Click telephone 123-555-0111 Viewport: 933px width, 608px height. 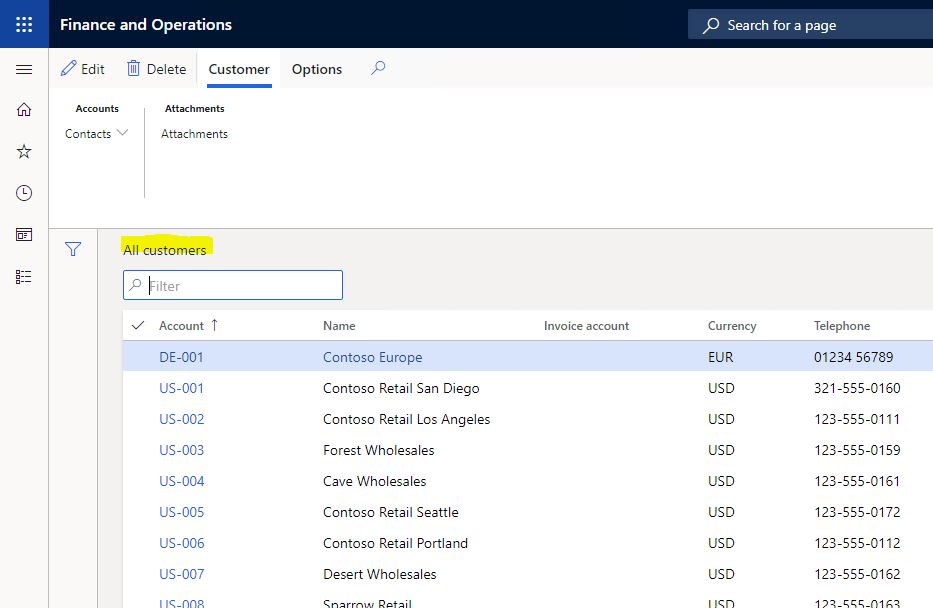coord(857,419)
